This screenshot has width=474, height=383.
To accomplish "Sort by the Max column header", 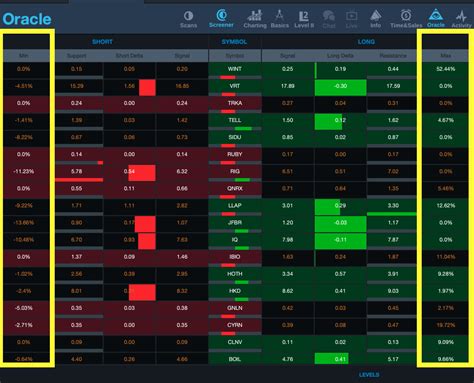I will tap(446, 56).
